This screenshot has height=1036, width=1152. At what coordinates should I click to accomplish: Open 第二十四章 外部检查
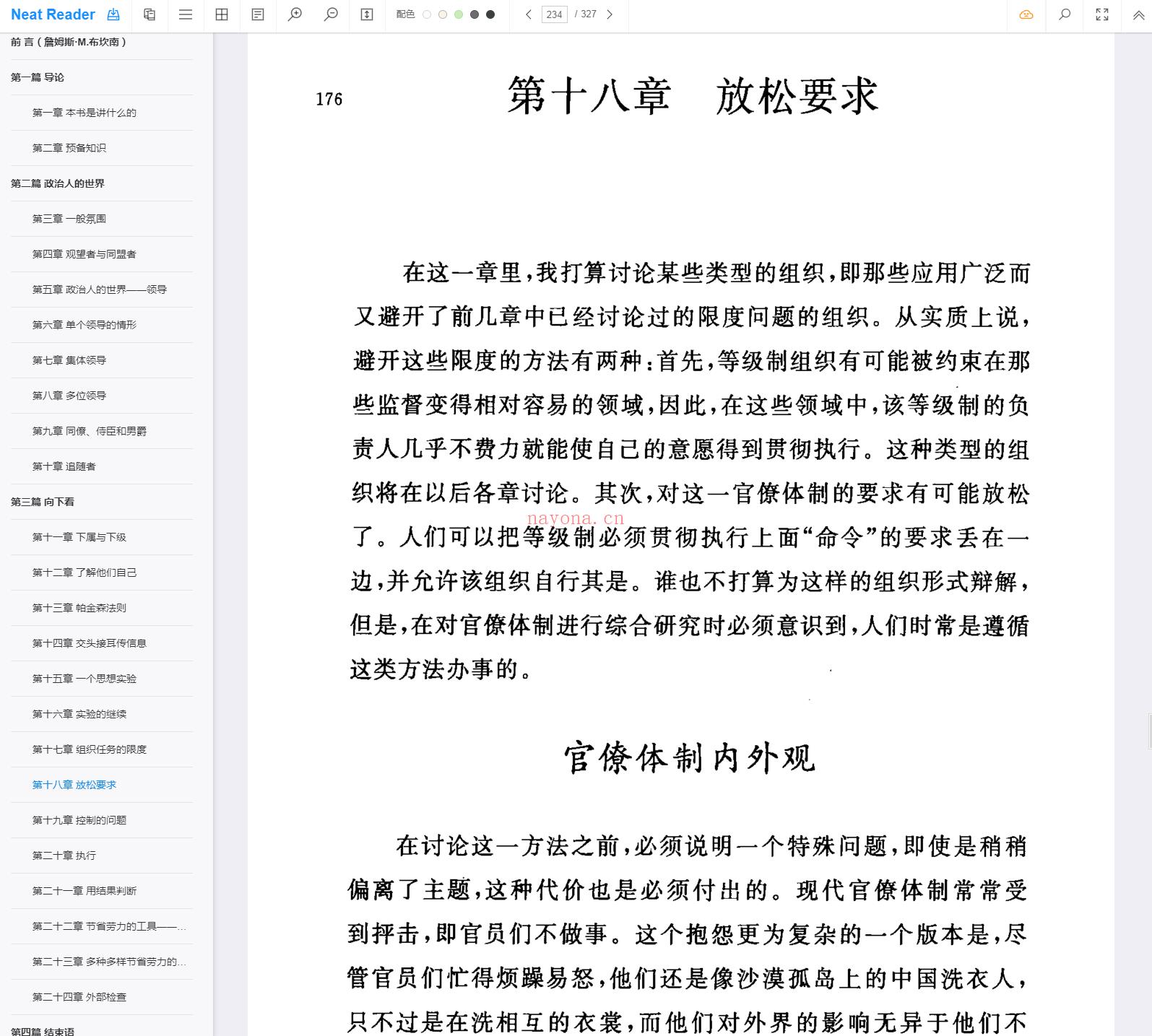79,997
